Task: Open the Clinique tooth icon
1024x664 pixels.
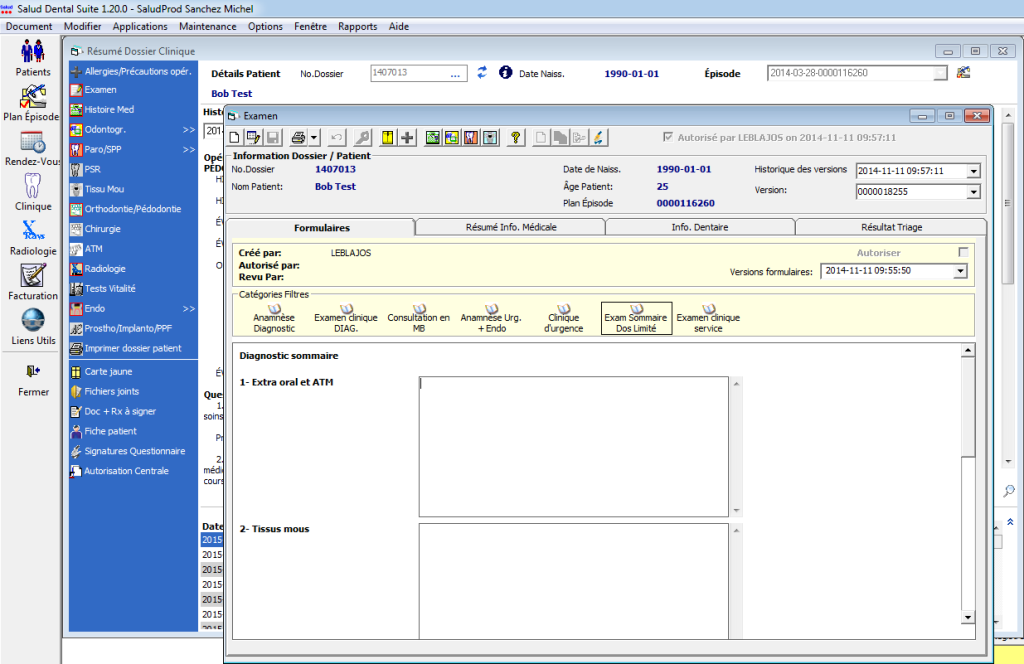Action: tap(33, 192)
